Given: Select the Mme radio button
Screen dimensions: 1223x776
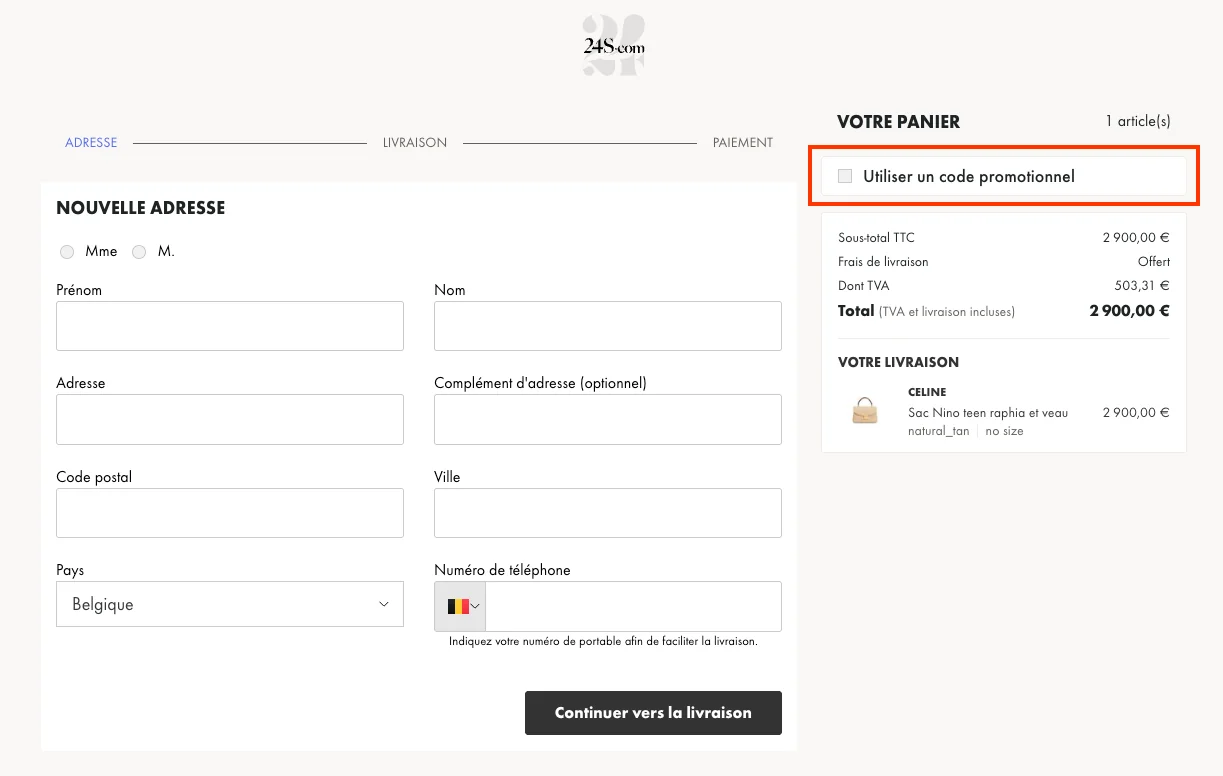Looking at the screenshot, I should pos(67,252).
